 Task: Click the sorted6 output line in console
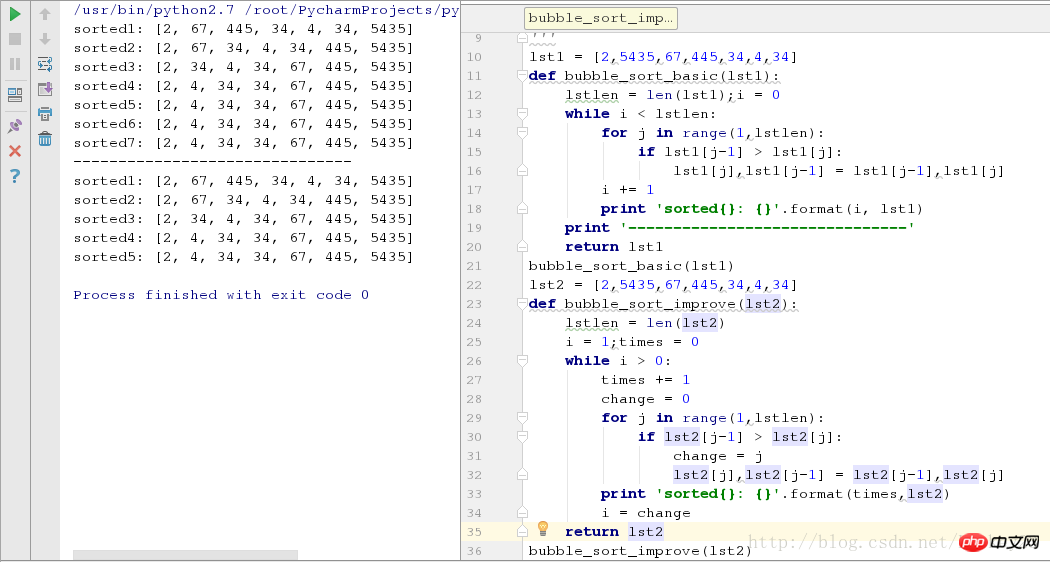click(x=244, y=124)
